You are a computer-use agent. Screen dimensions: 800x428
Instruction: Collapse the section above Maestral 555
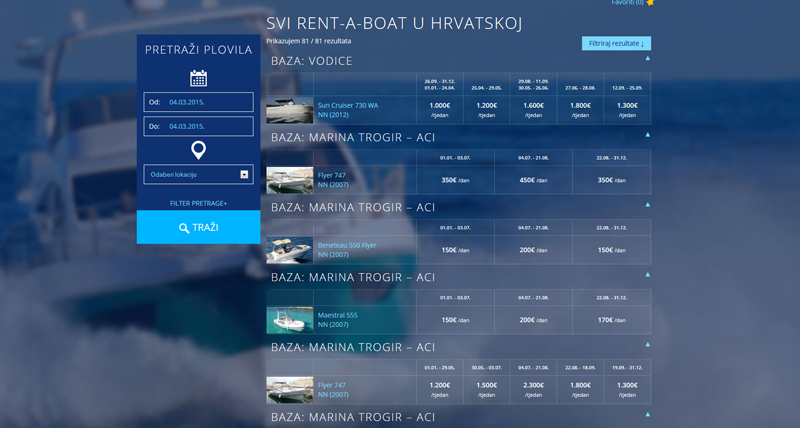[647, 274]
